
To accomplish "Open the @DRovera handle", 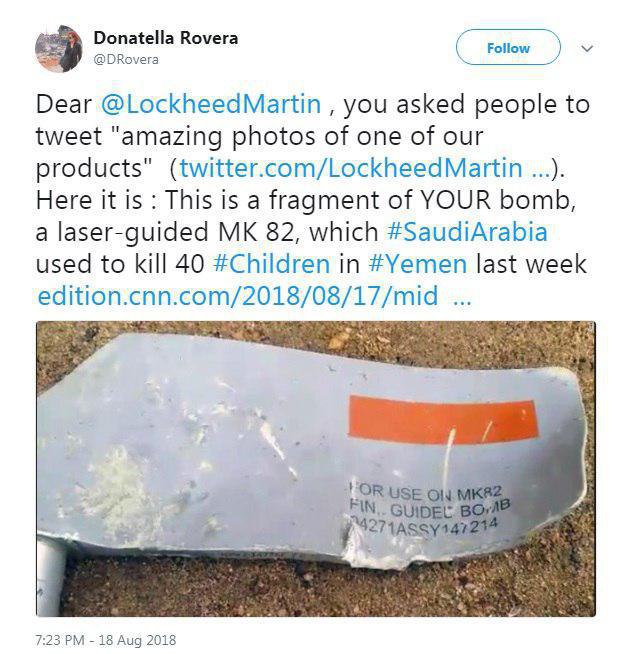I will click(126, 59).
